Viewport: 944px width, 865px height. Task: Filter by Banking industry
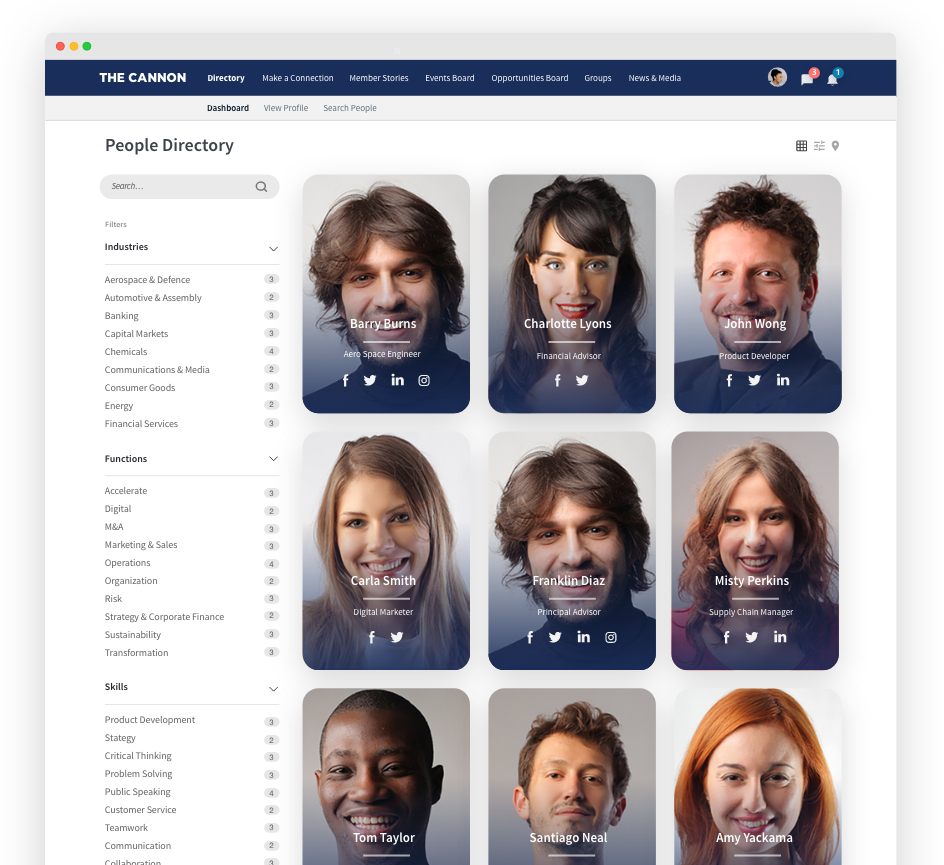point(122,316)
